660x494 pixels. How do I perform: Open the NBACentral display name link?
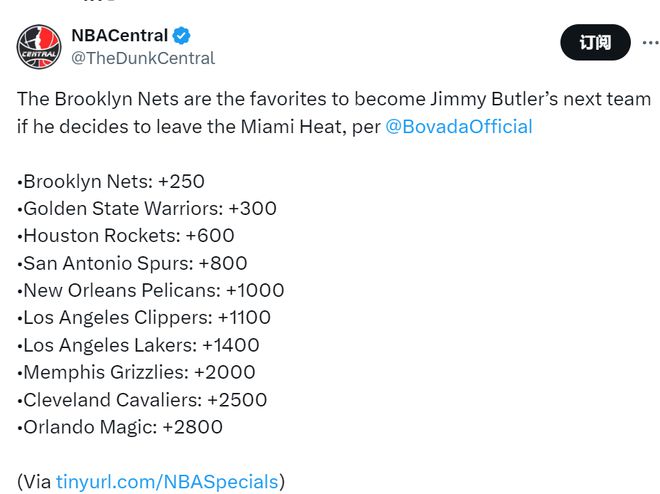pos(120,35)
